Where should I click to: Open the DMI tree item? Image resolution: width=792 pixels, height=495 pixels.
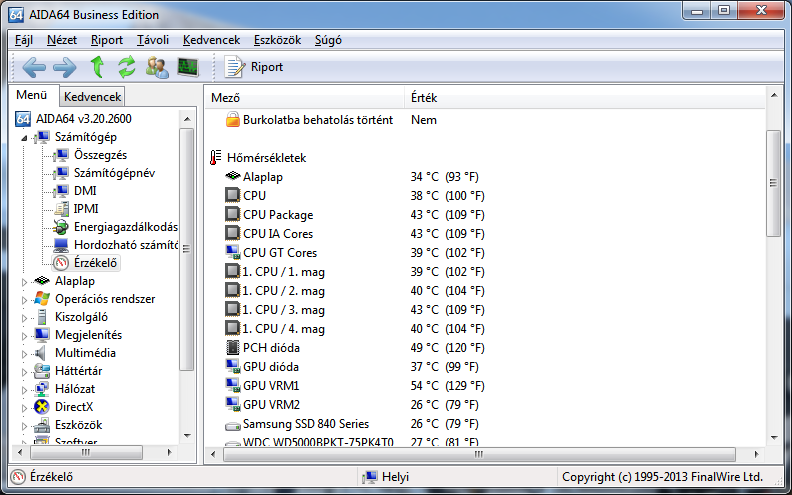pyautogui.click(x=85, y=191)
